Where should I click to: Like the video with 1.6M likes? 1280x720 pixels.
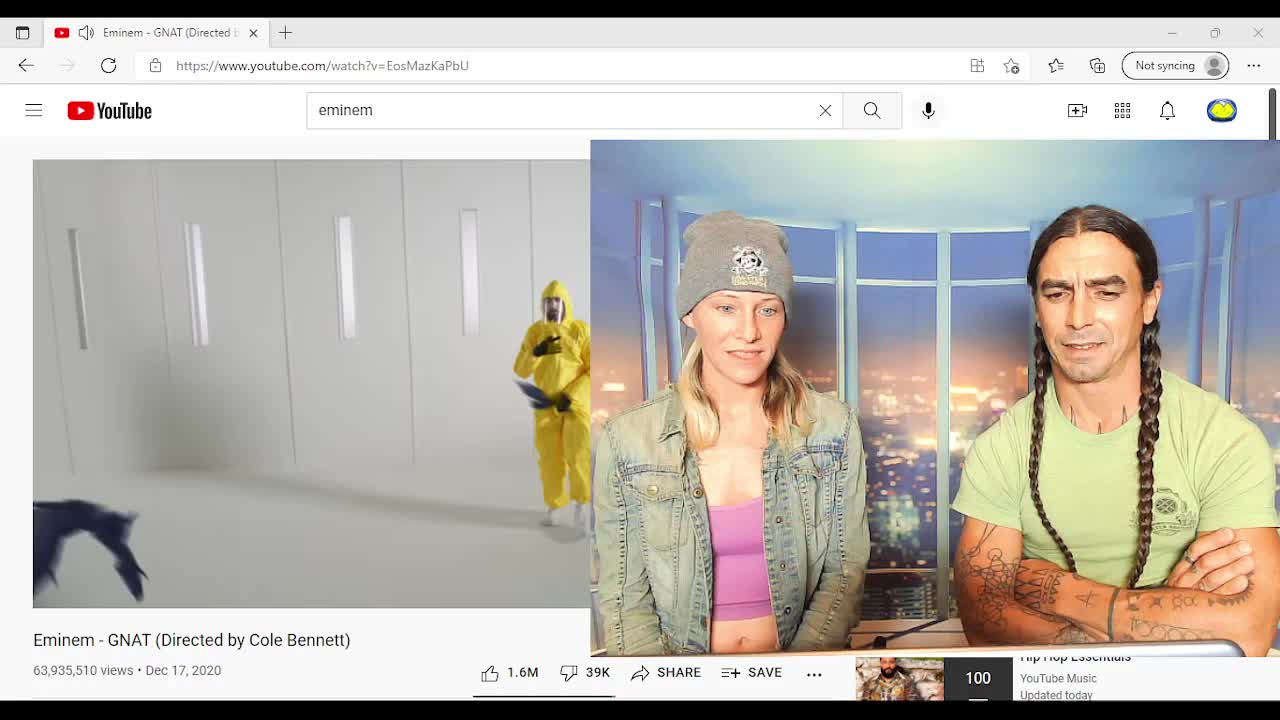click(510, 673)
